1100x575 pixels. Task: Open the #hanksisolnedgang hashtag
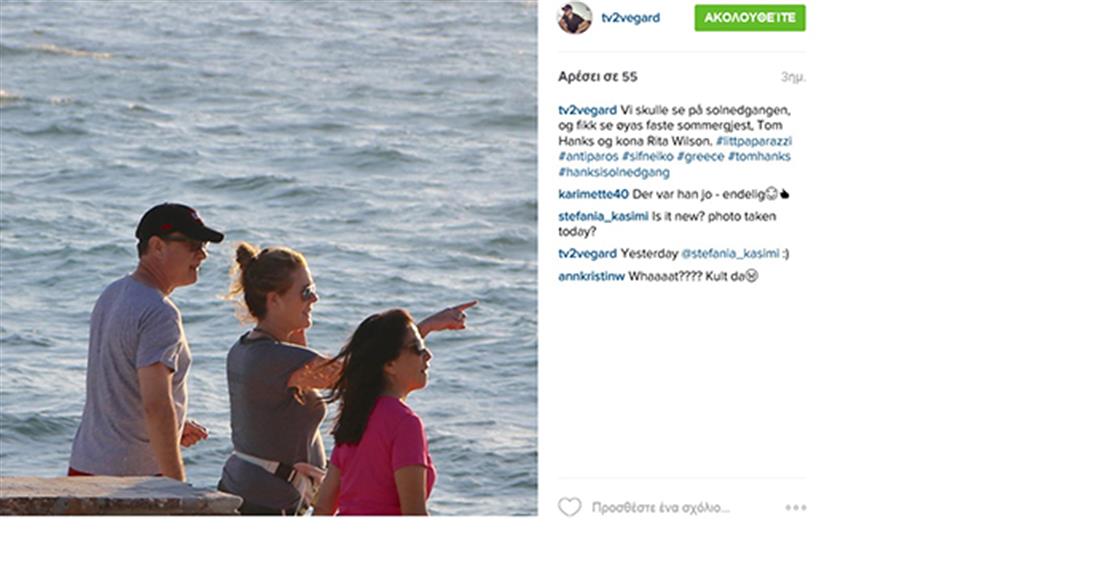tap(614, 172)
